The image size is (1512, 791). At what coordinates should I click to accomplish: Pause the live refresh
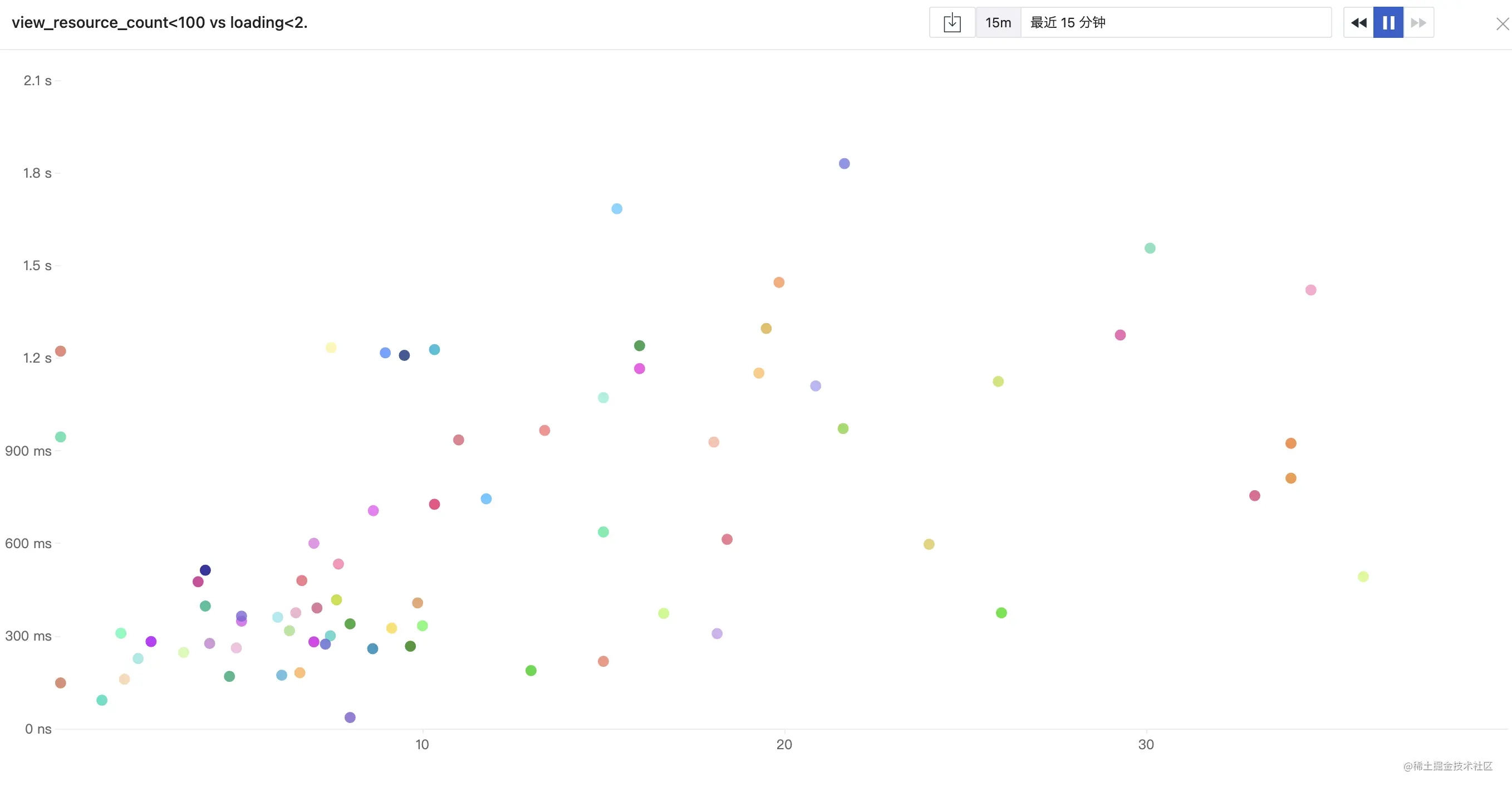point(1388,23)
